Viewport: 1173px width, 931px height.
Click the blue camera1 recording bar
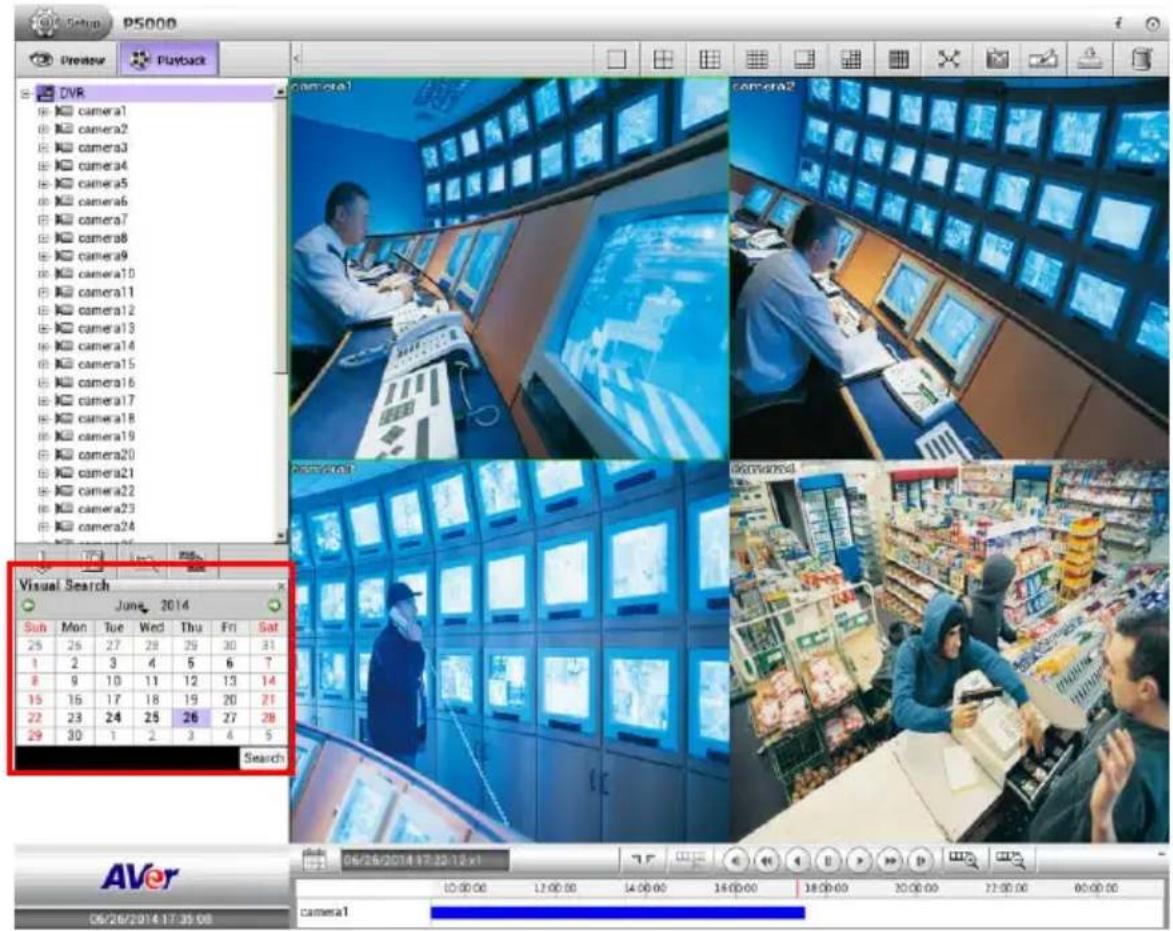click(618, 912)
